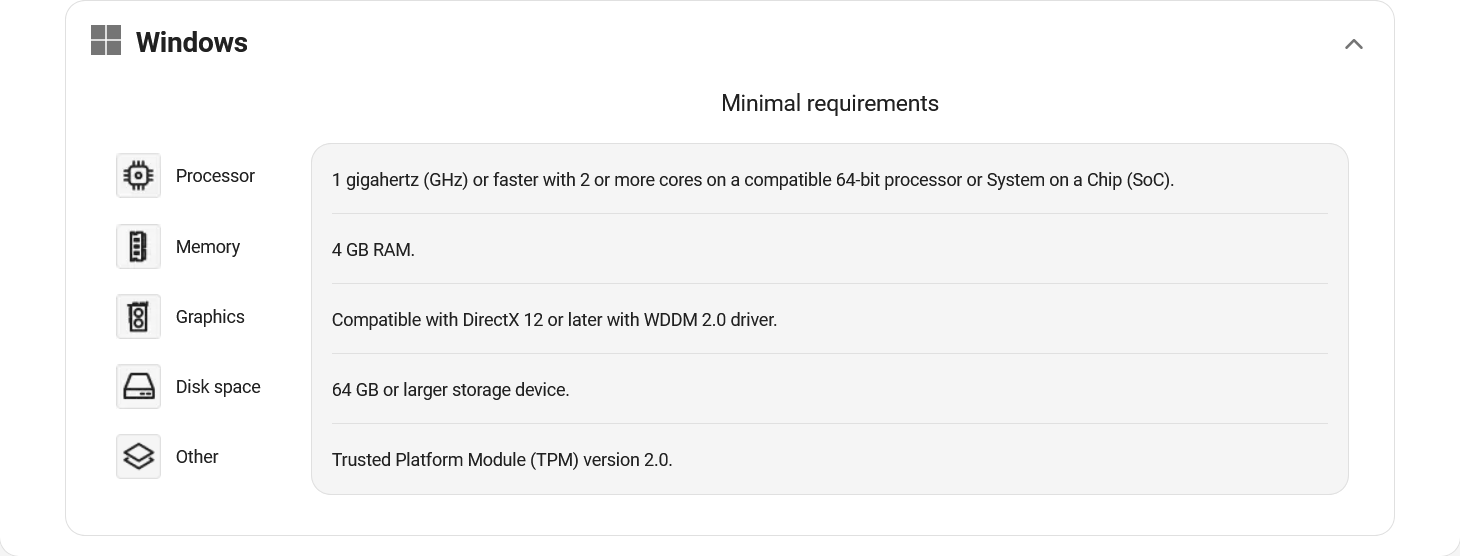1460x556 pixels.
Task: Click the Windows section heading
Action: click(191, 42)
